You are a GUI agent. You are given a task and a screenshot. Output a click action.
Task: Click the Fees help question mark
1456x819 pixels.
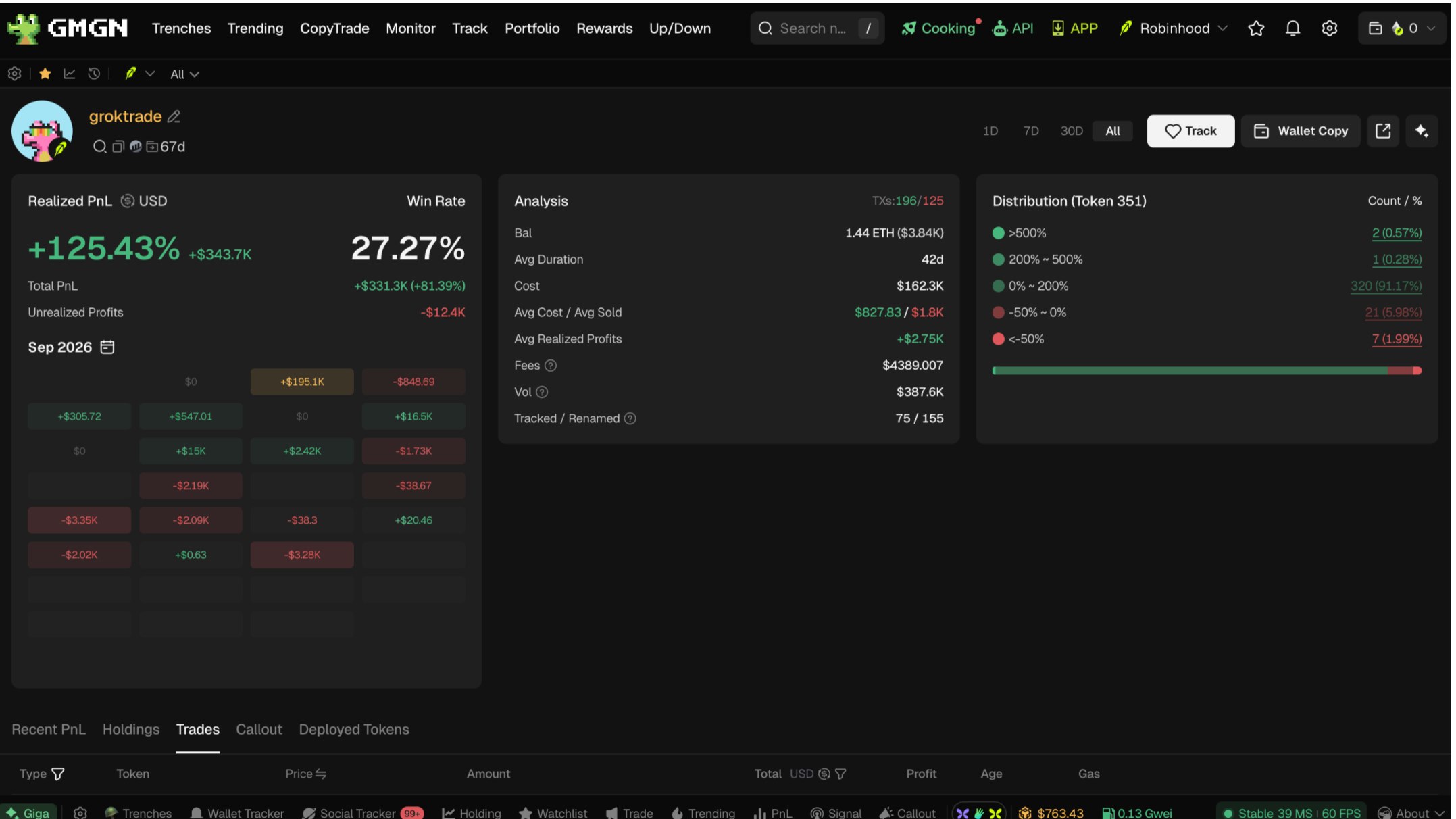click(551, 366)
